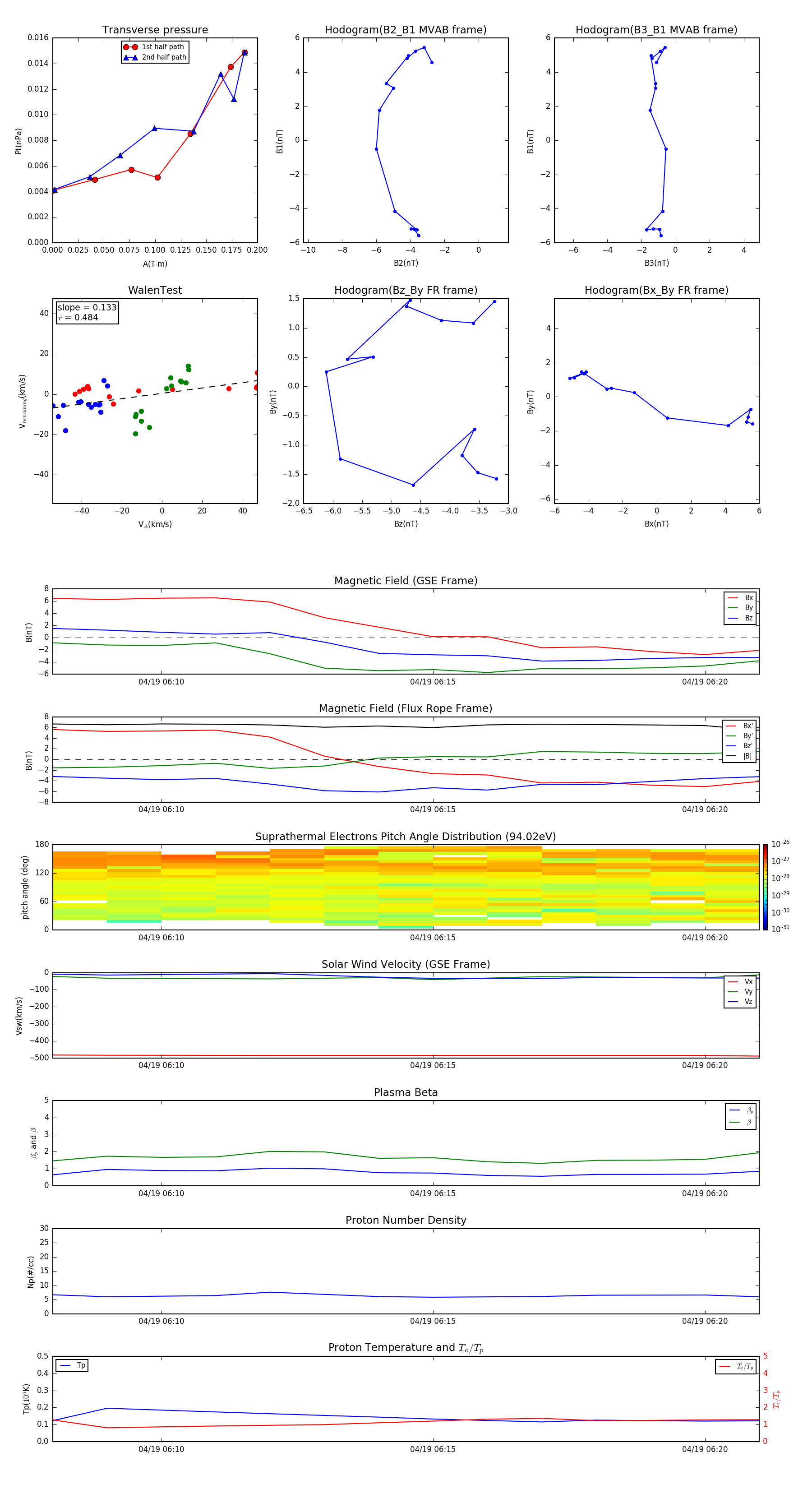Click the 'A(T·m)' x-axis label
The height and width of the screenshot is (1489, 812).
click(155, 264)
